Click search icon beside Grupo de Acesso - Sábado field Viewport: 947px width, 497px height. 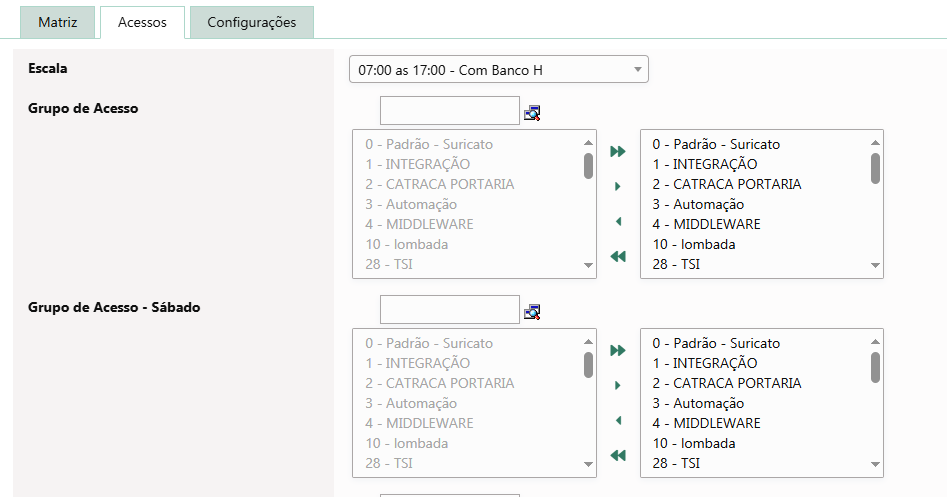pos(532,312)
